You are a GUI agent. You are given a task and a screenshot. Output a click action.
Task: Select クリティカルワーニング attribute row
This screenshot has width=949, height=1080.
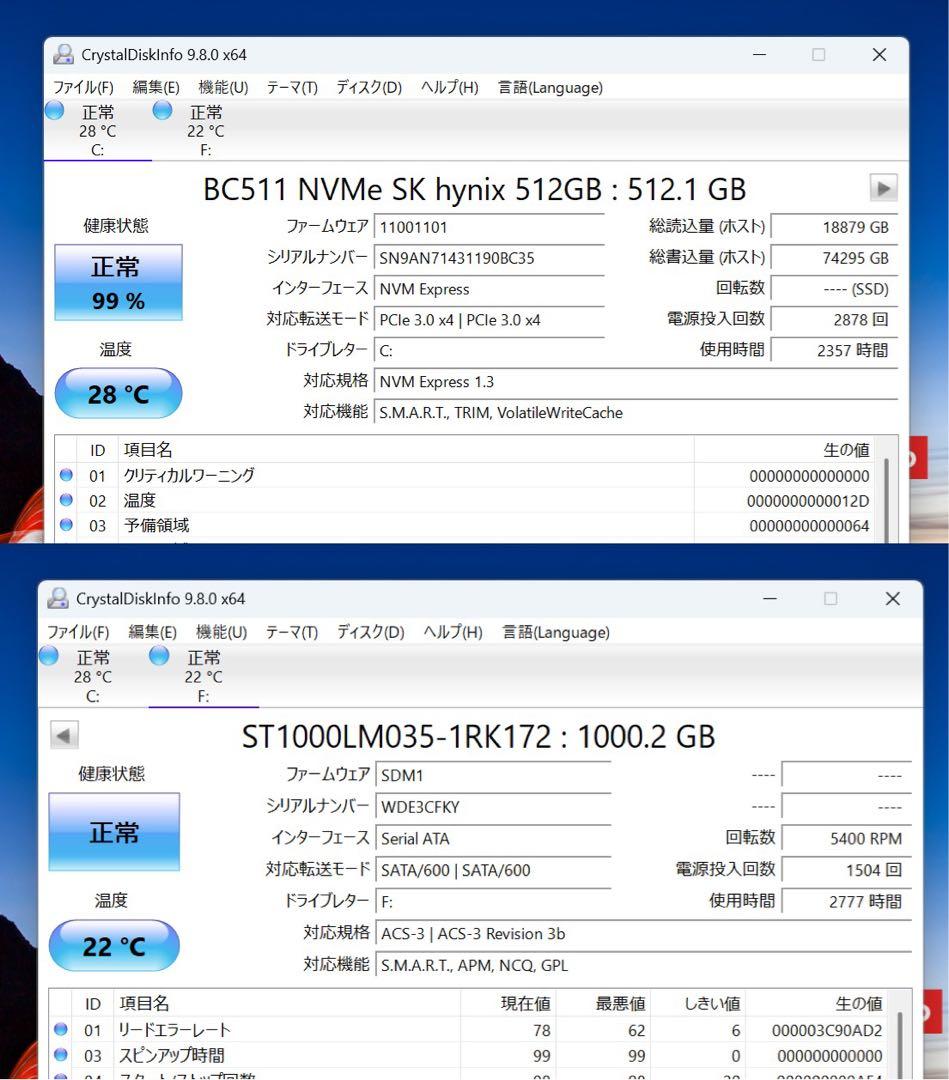467,475
